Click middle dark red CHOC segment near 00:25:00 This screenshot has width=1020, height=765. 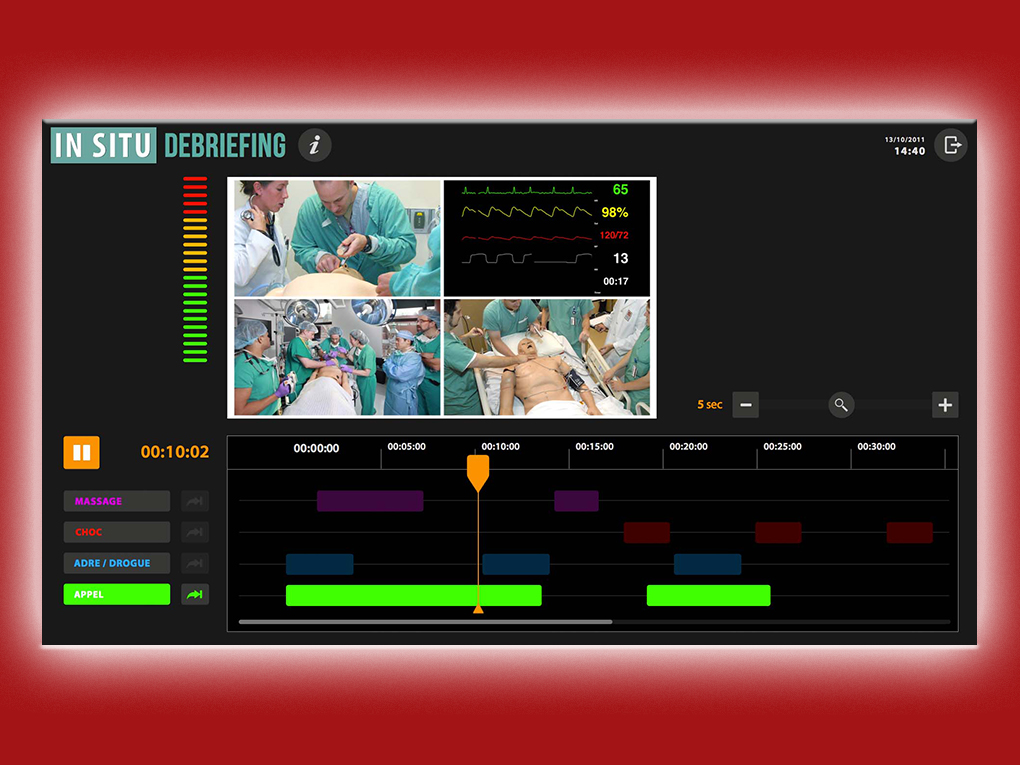tap(778, 532)
